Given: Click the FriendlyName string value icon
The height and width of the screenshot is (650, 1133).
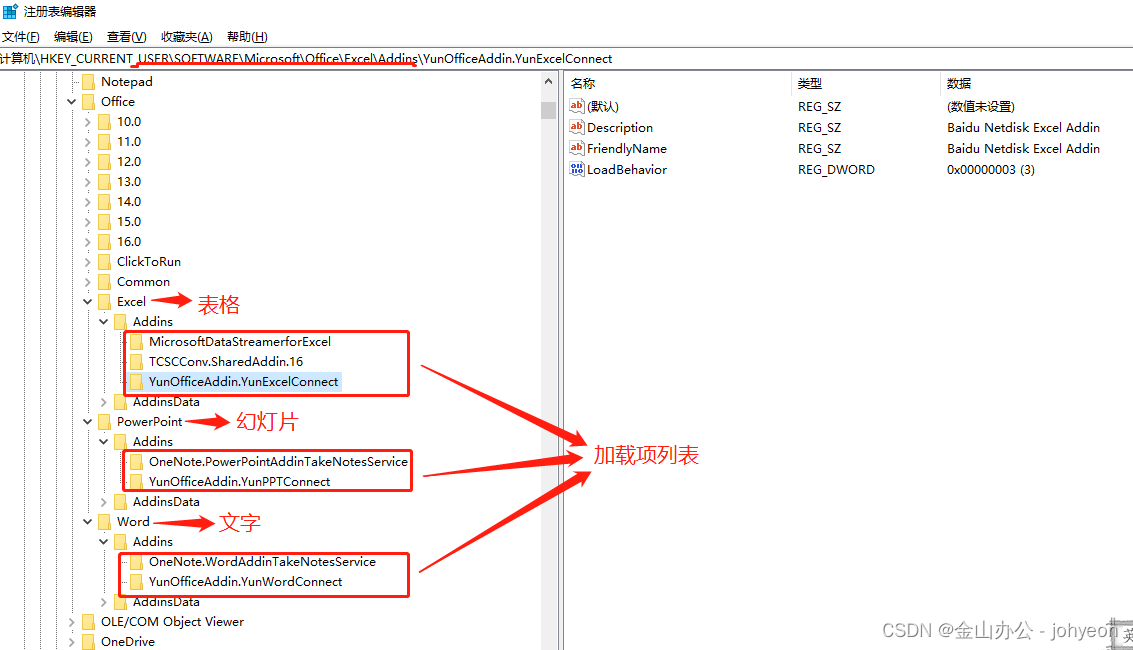Looking at the screenshot, I should click(x=577, y=148).
